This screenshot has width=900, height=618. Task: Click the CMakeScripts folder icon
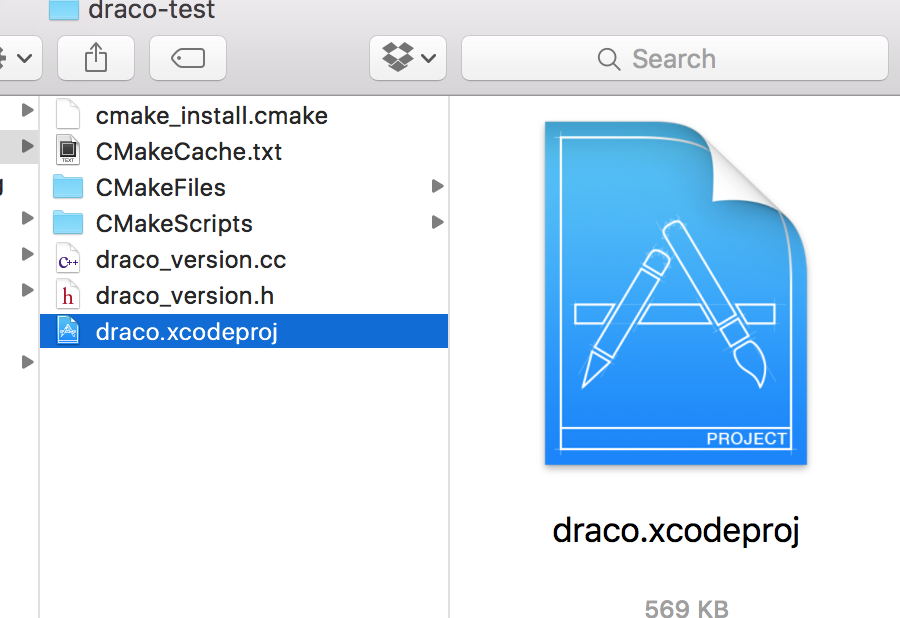(68, 224)
